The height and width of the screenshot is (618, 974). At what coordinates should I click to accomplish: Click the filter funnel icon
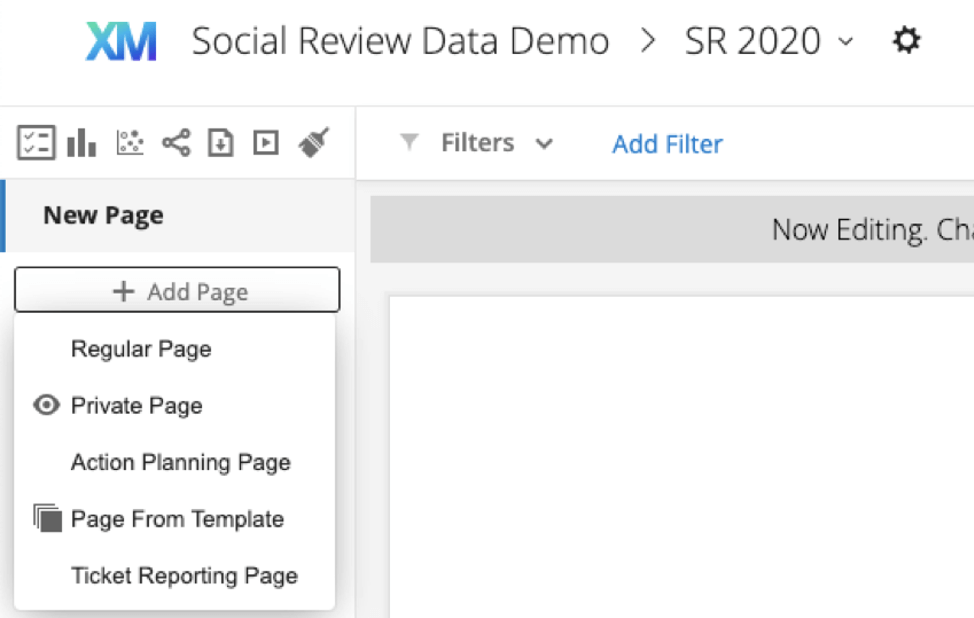coord(410,143)
